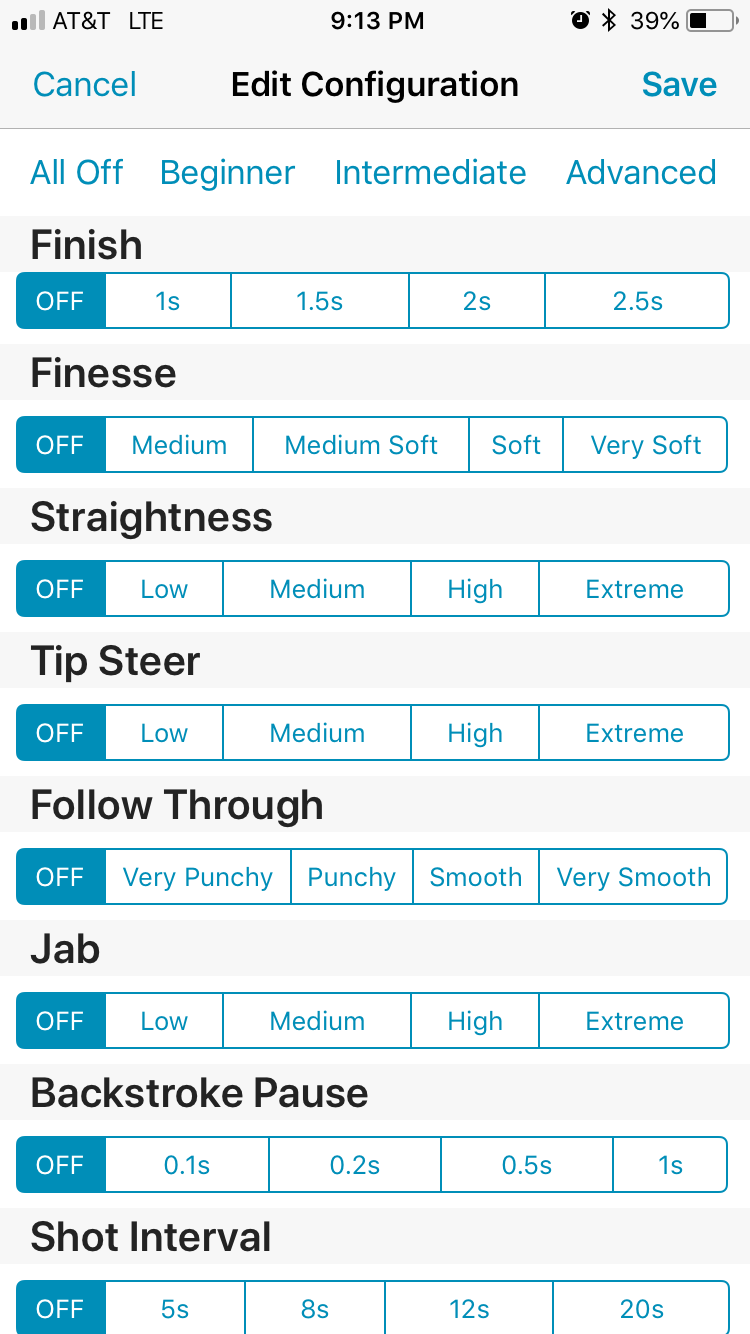Set Straightness to Extreme
750x1334 pixels.
[634, 589]
